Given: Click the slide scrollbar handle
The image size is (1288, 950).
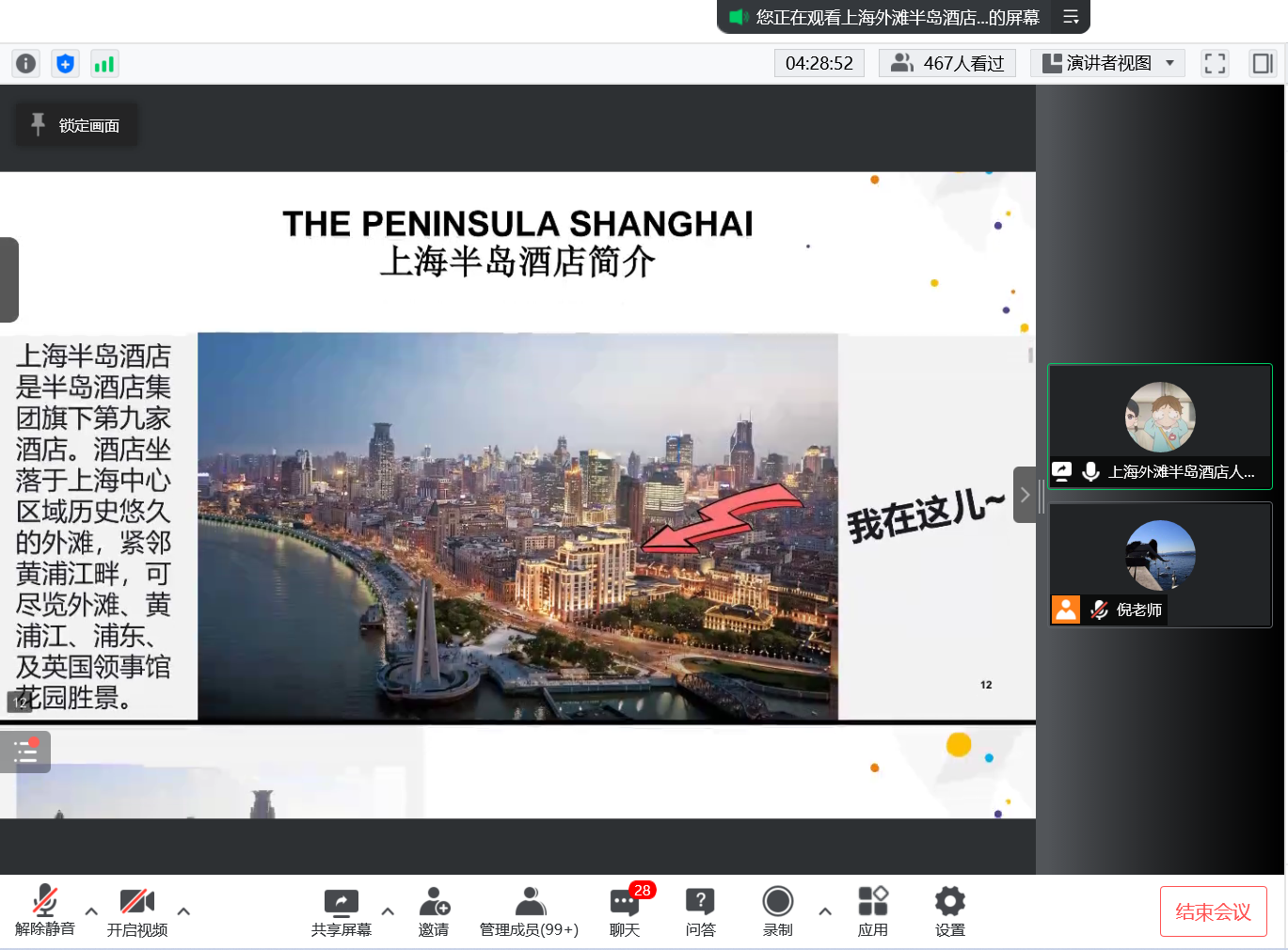Looking at the screenshot, I should 1031,355.
